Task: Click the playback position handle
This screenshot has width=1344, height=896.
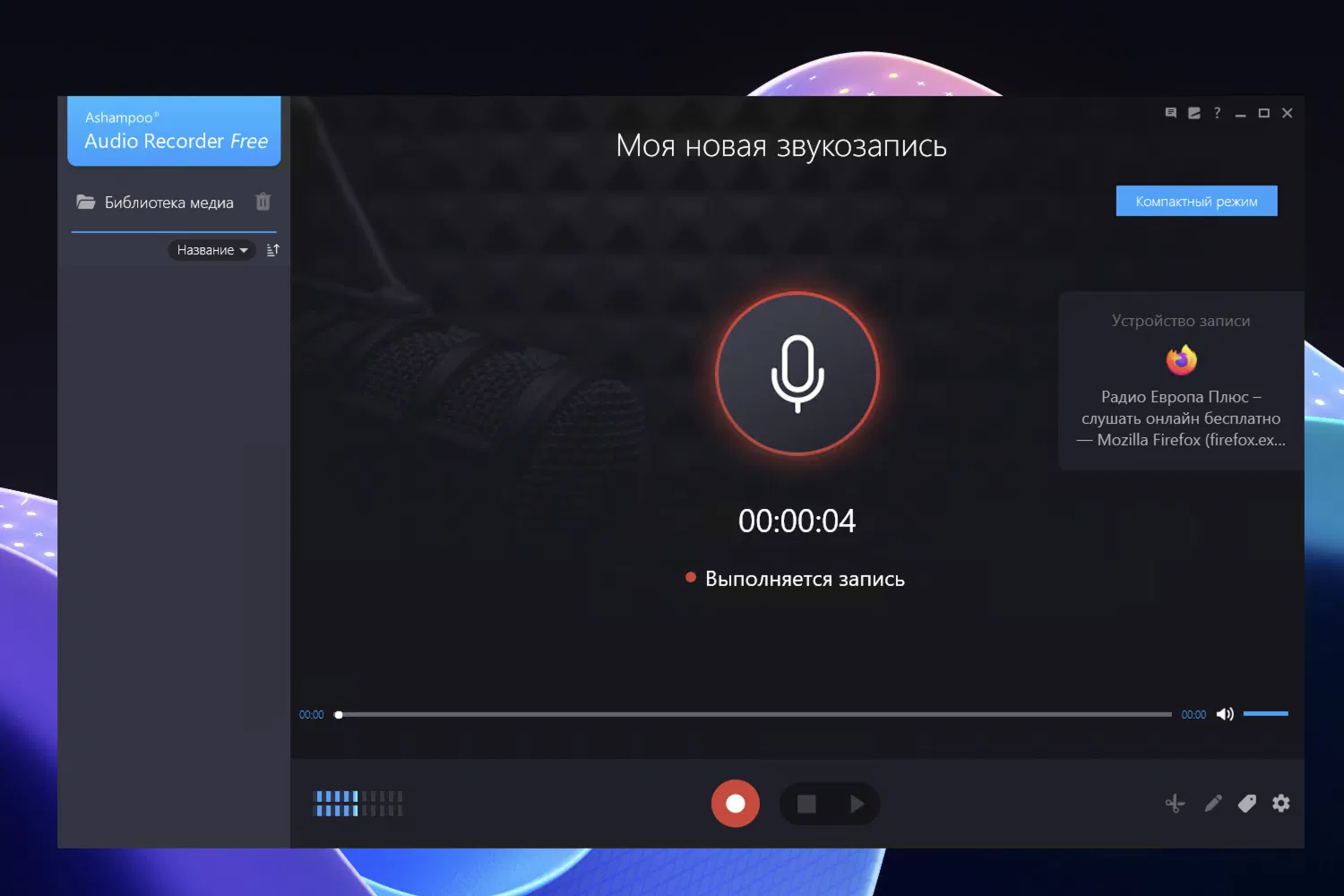Action: (339, 715)
